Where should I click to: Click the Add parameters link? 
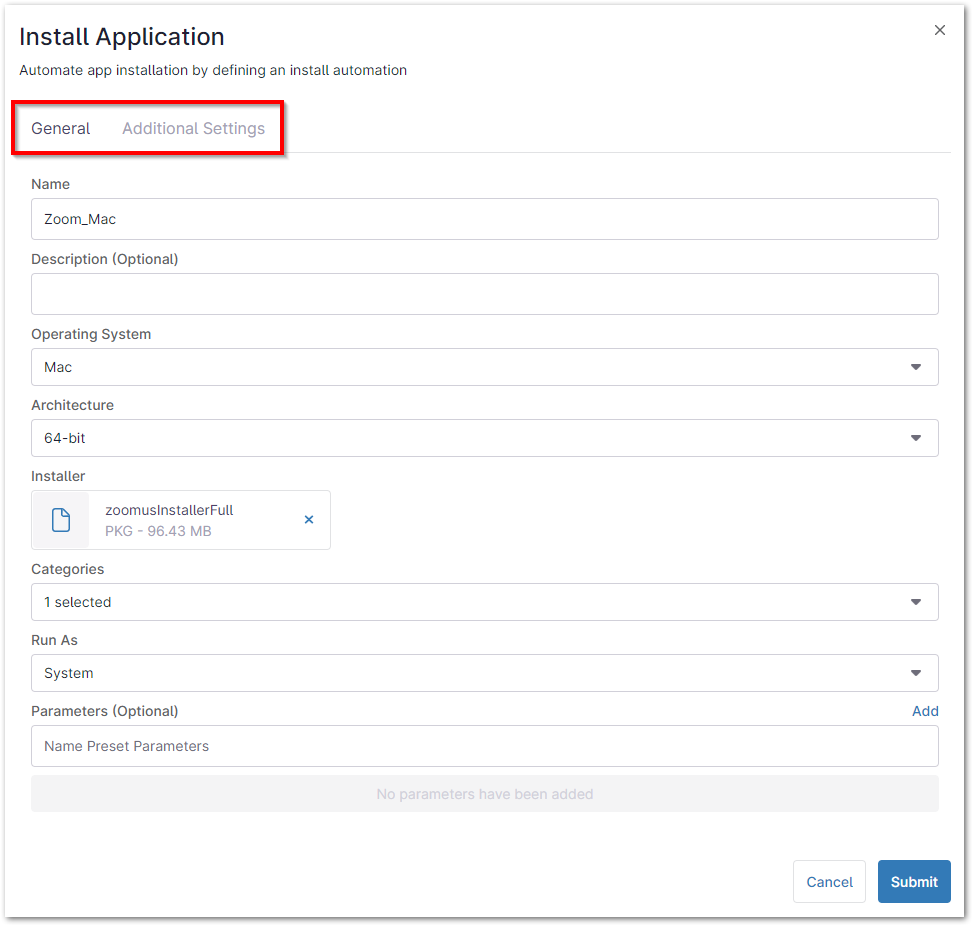pos(924,711)
